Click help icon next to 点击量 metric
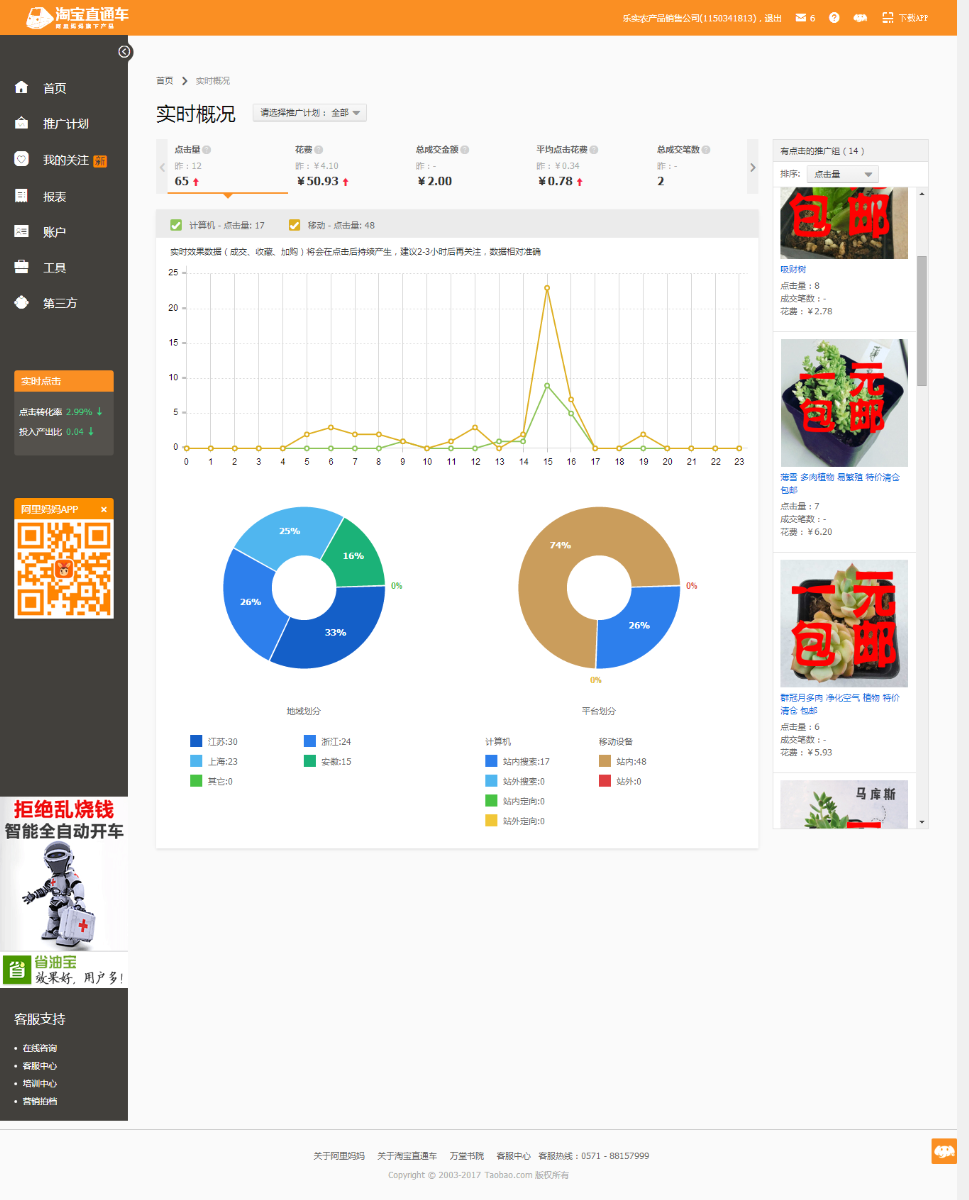Image resolution: width=969 pixels, height=1200 pixels. point(207,150)
